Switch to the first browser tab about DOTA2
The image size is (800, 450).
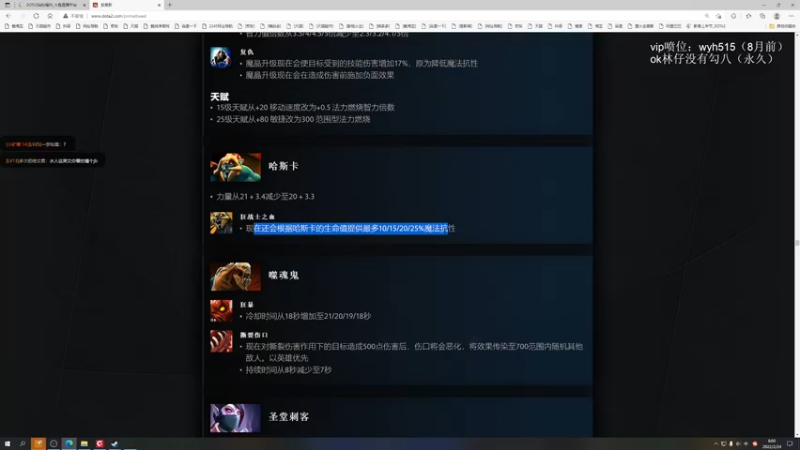[50, 5]
